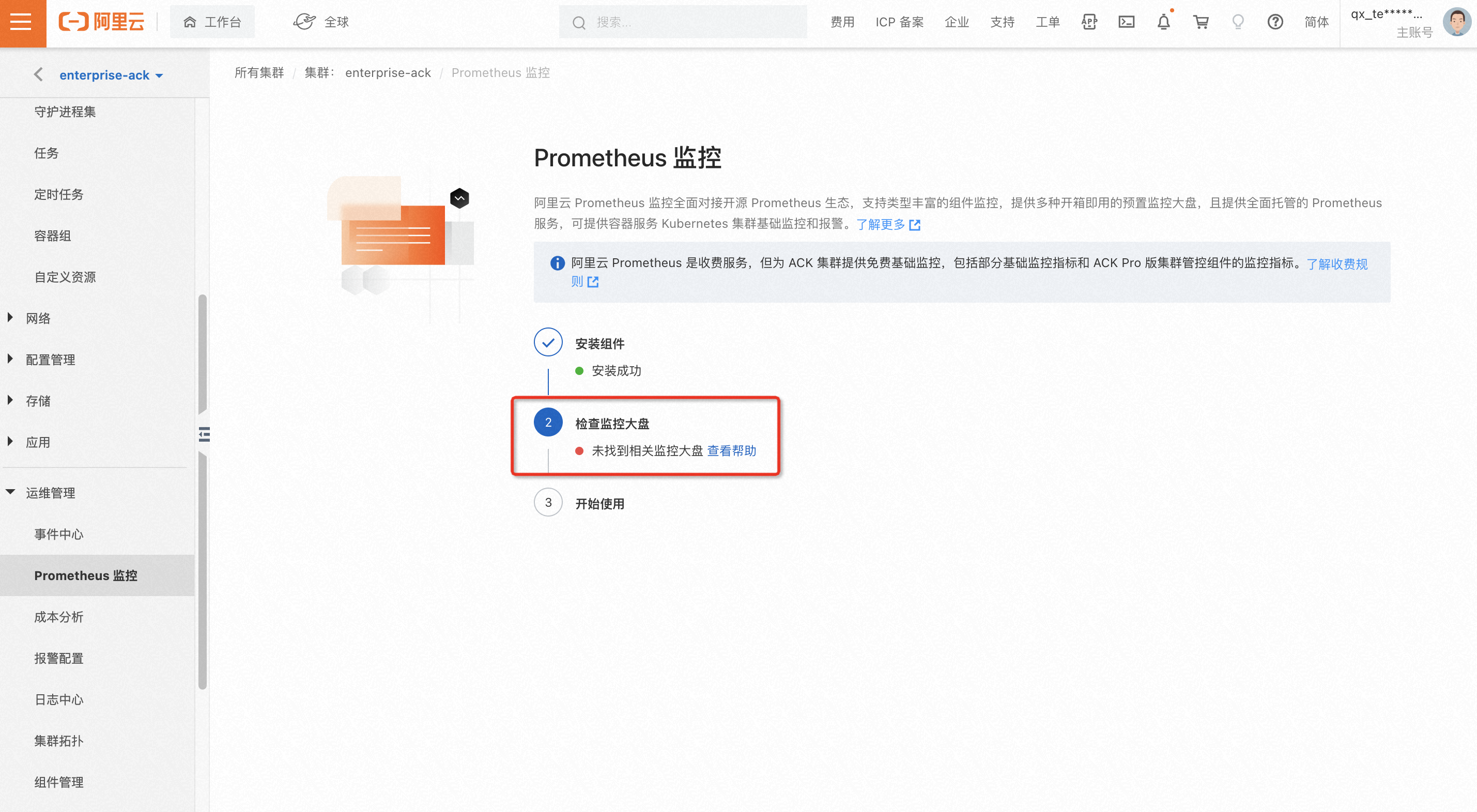Open the Cloud Shell terminal icon
Screen dimensions: 1477x812
click(1126, 22)
